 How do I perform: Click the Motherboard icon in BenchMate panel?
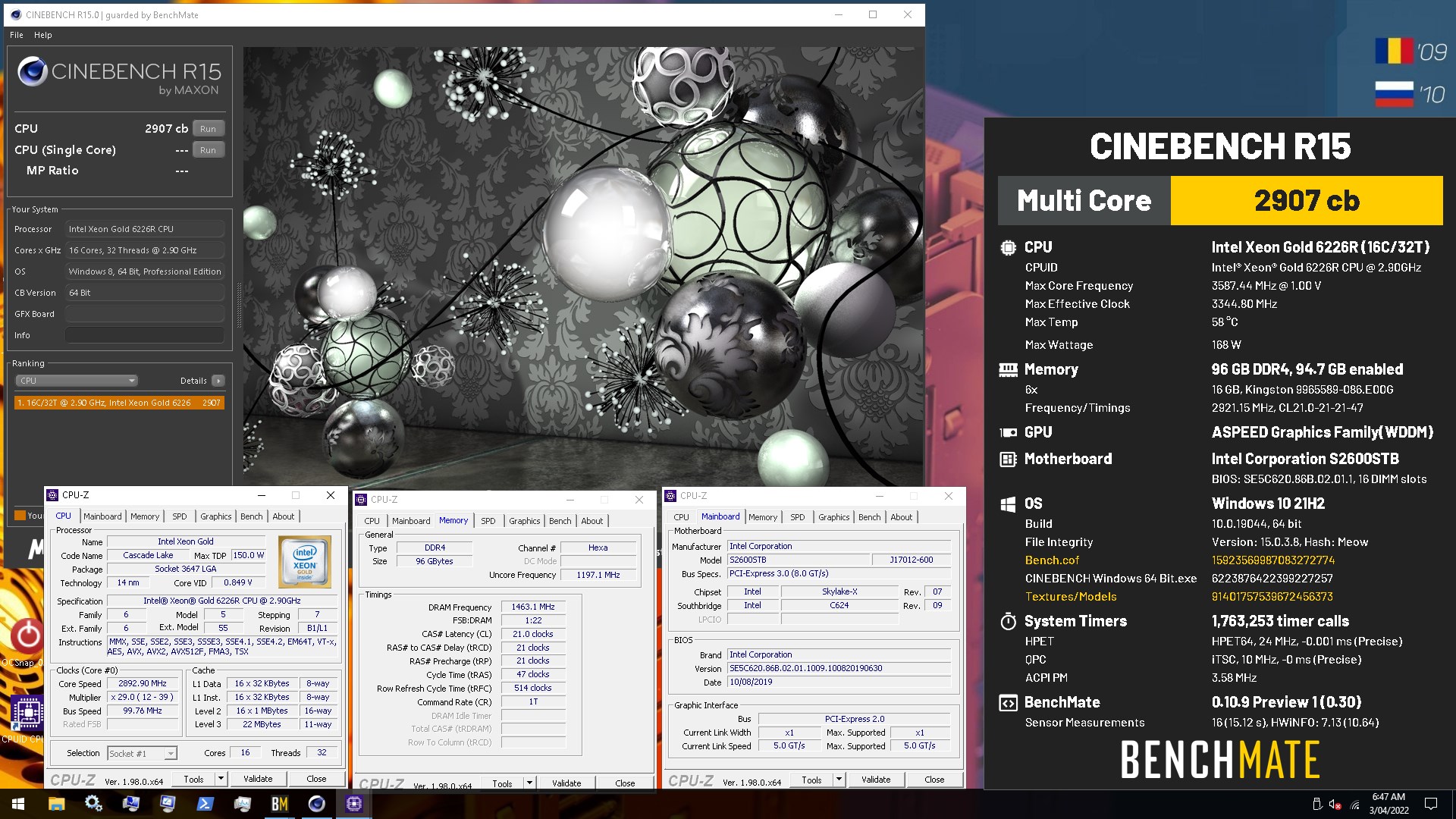click(1008, 459)
